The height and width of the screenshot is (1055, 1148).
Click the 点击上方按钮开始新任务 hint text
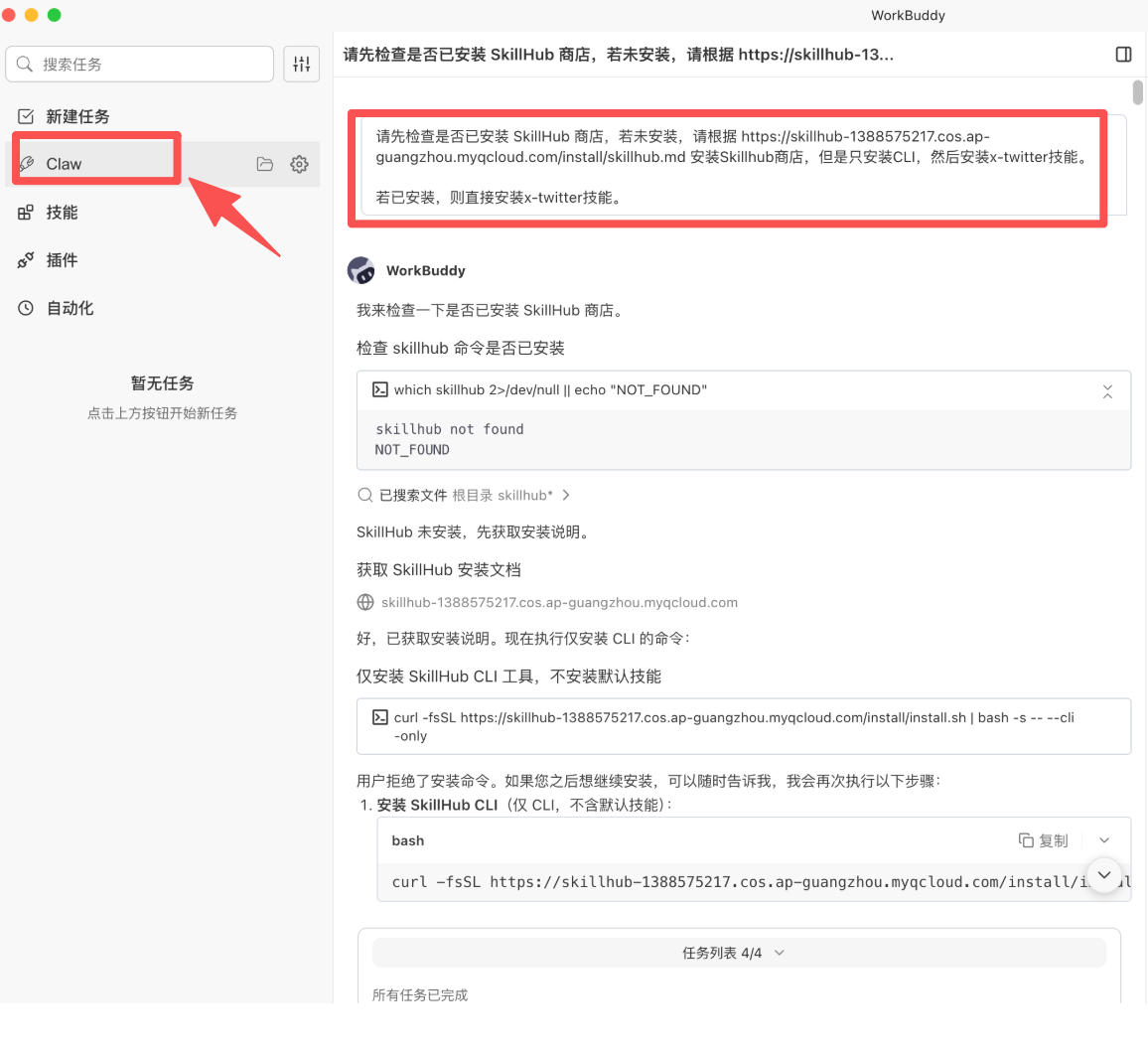coord(163,413)
